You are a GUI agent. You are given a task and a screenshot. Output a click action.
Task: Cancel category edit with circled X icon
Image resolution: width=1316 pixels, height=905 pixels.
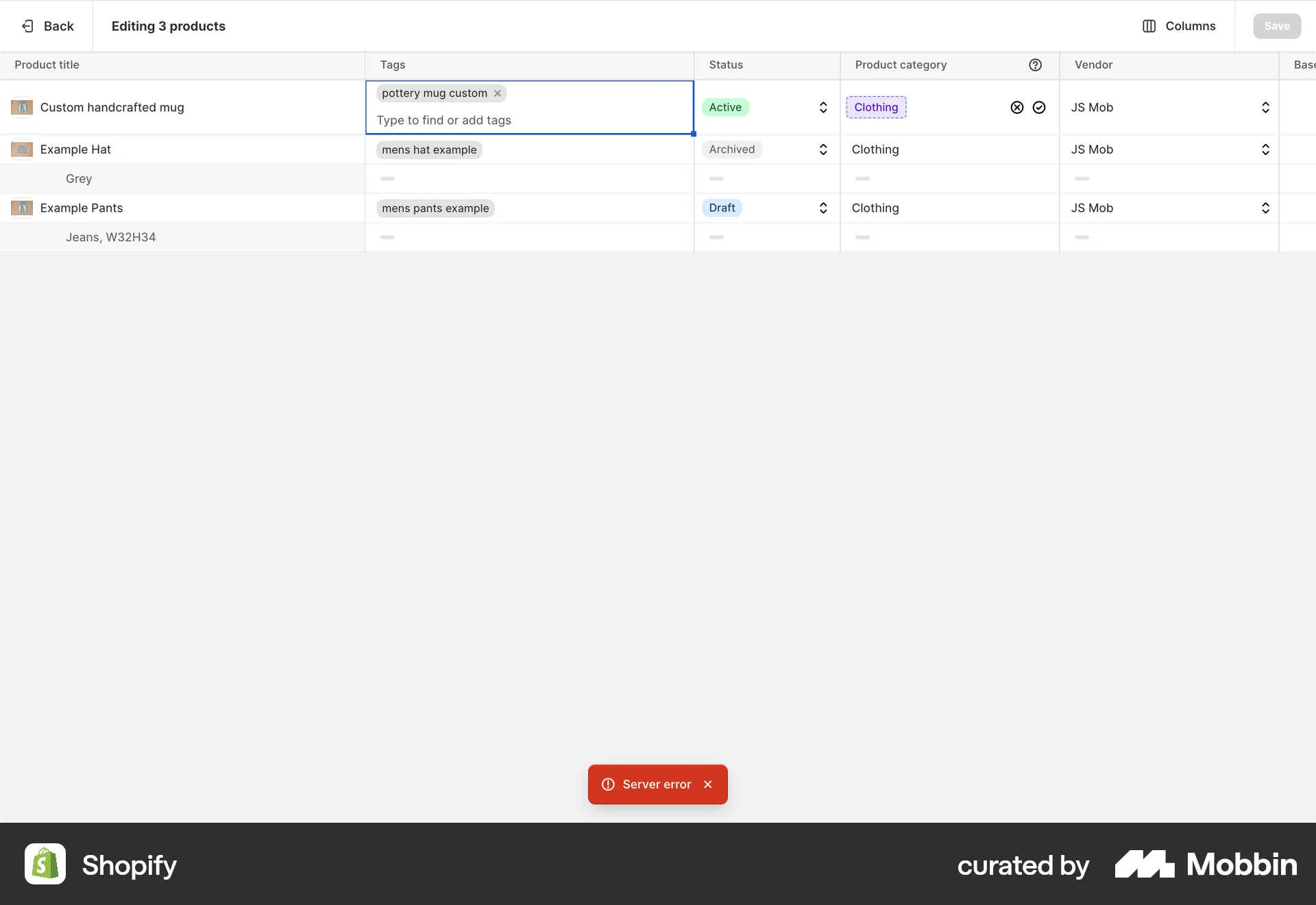click(x=1016, y=108)
